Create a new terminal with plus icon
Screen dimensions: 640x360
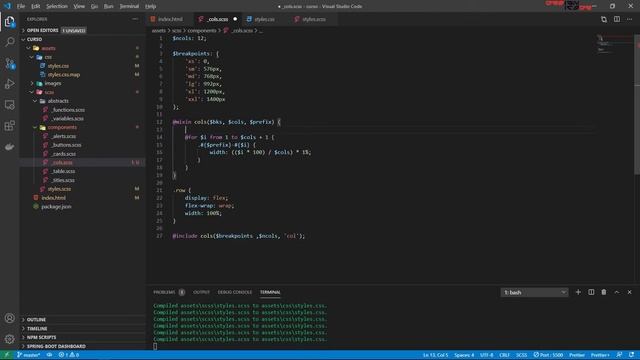(578, 292)
